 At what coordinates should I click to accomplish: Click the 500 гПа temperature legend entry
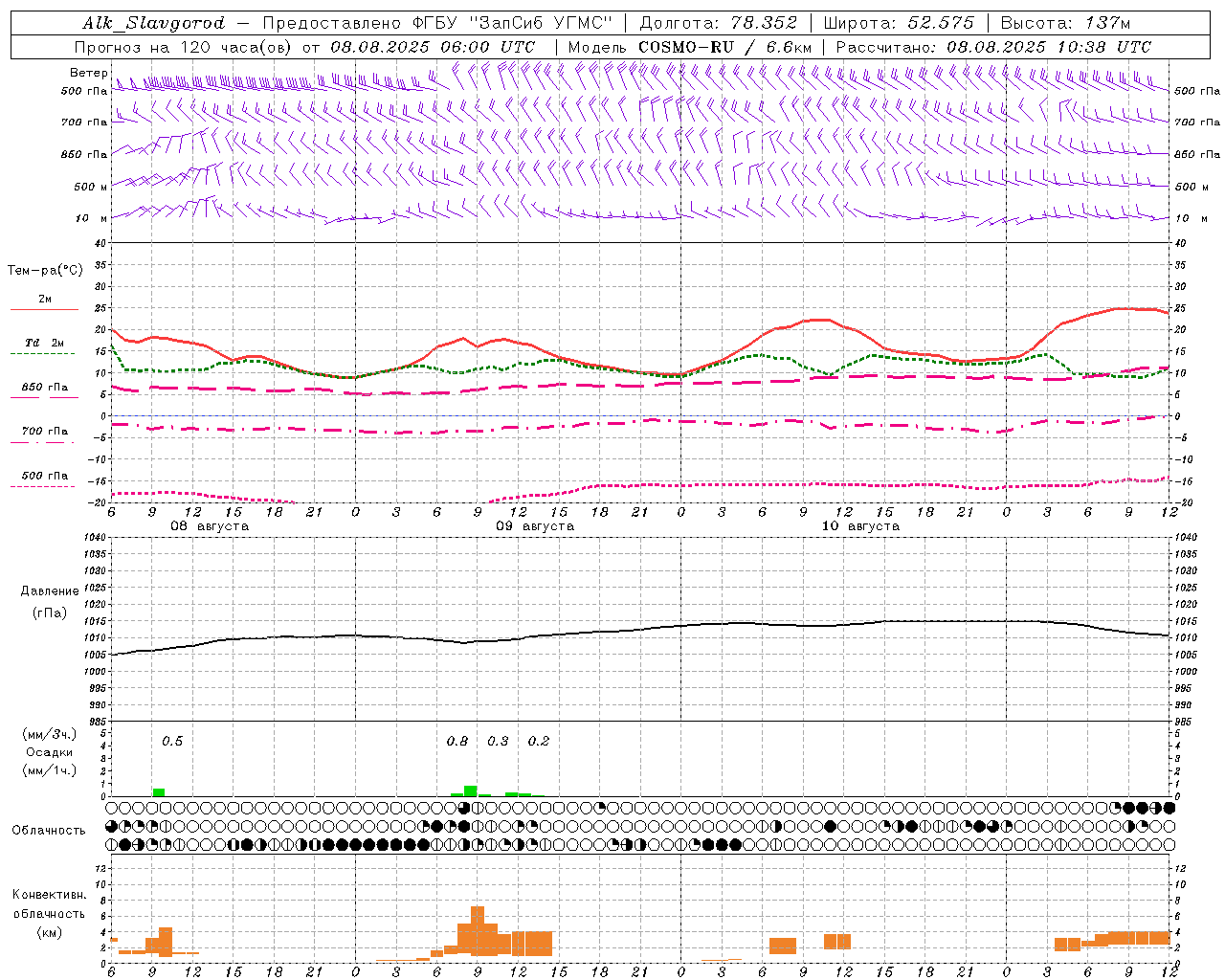click(44, 476)
